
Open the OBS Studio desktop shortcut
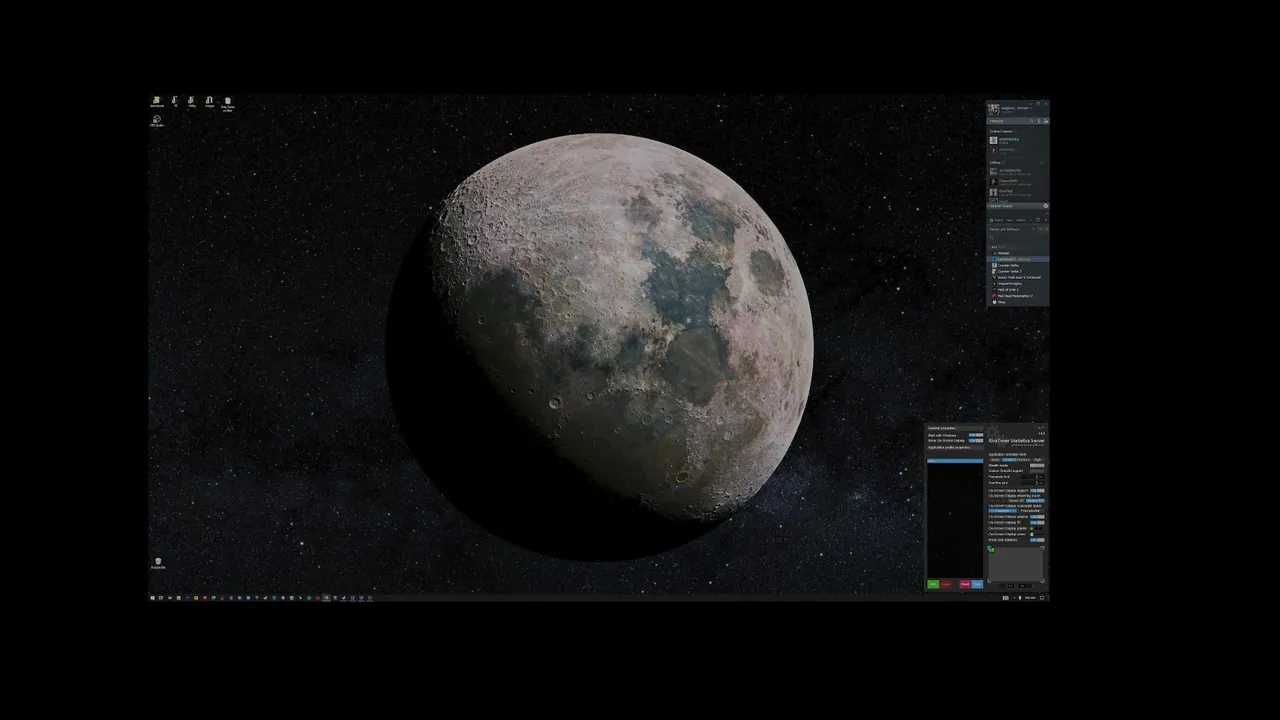point(157,120)
